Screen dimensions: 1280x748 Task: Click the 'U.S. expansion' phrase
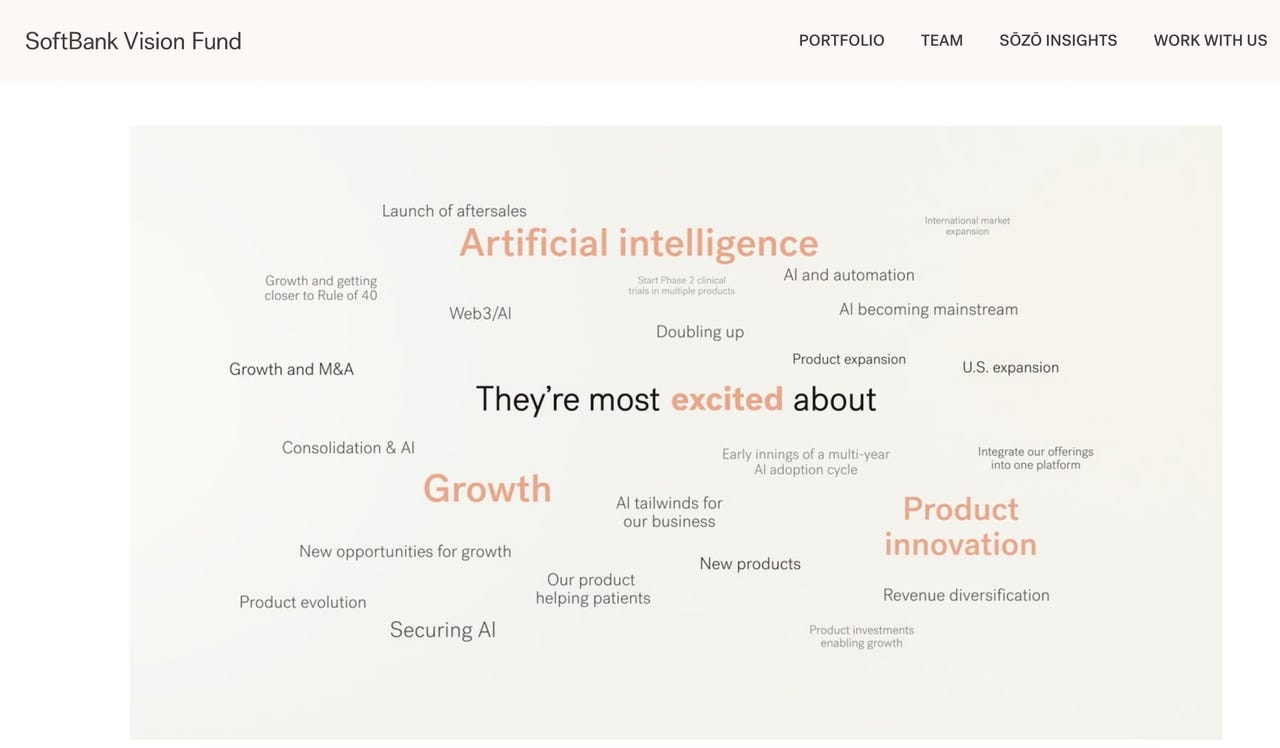click(1010, 367)
